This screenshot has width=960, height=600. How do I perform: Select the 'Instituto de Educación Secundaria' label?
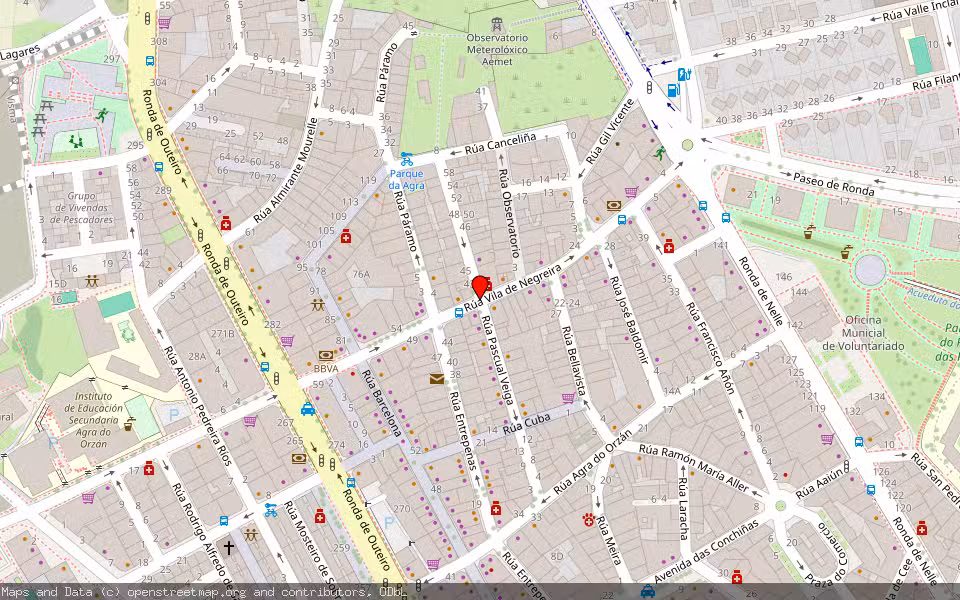[x=94, y=420]
